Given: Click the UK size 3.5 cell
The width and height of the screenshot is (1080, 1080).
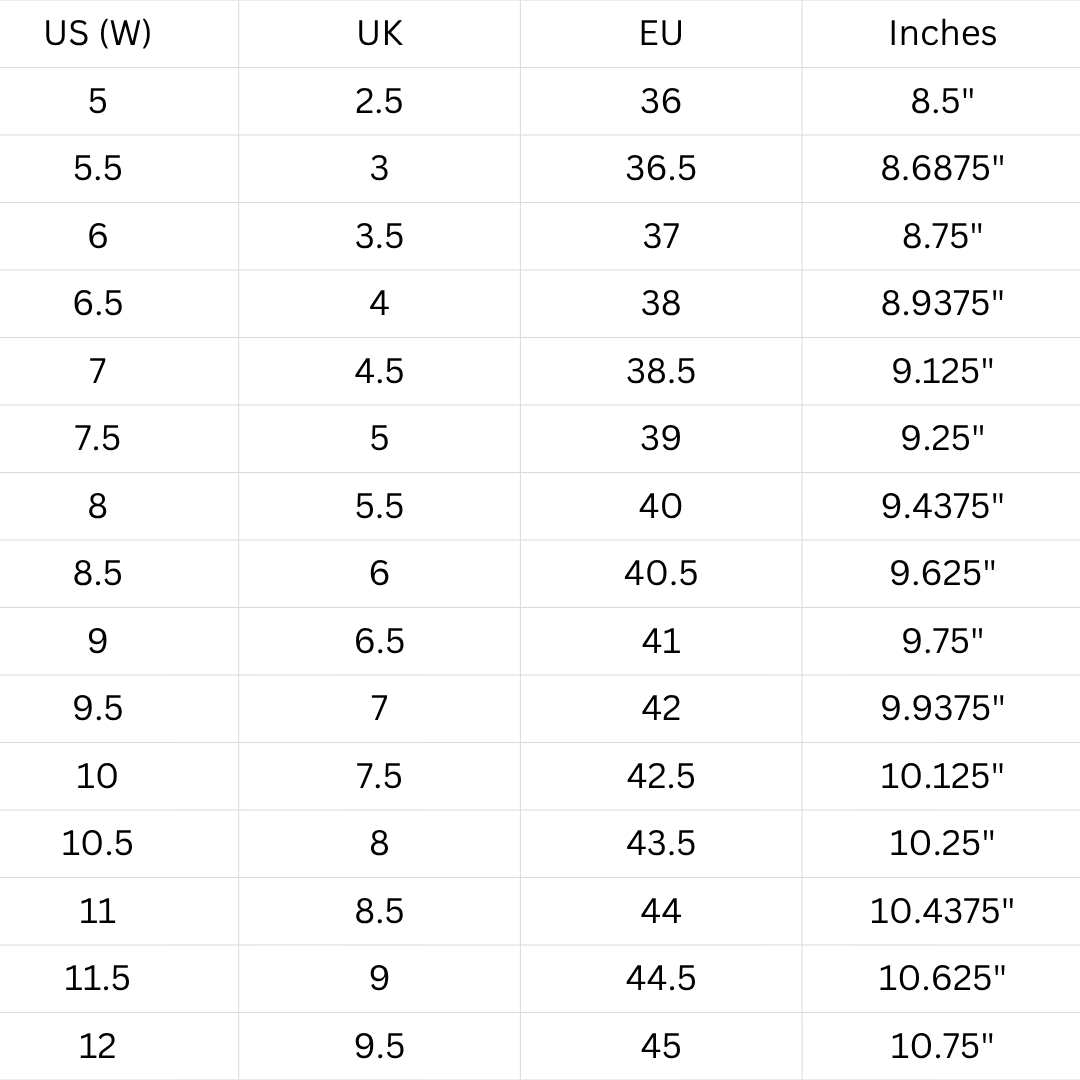Looking at the screenshot, I should point(380,236).
